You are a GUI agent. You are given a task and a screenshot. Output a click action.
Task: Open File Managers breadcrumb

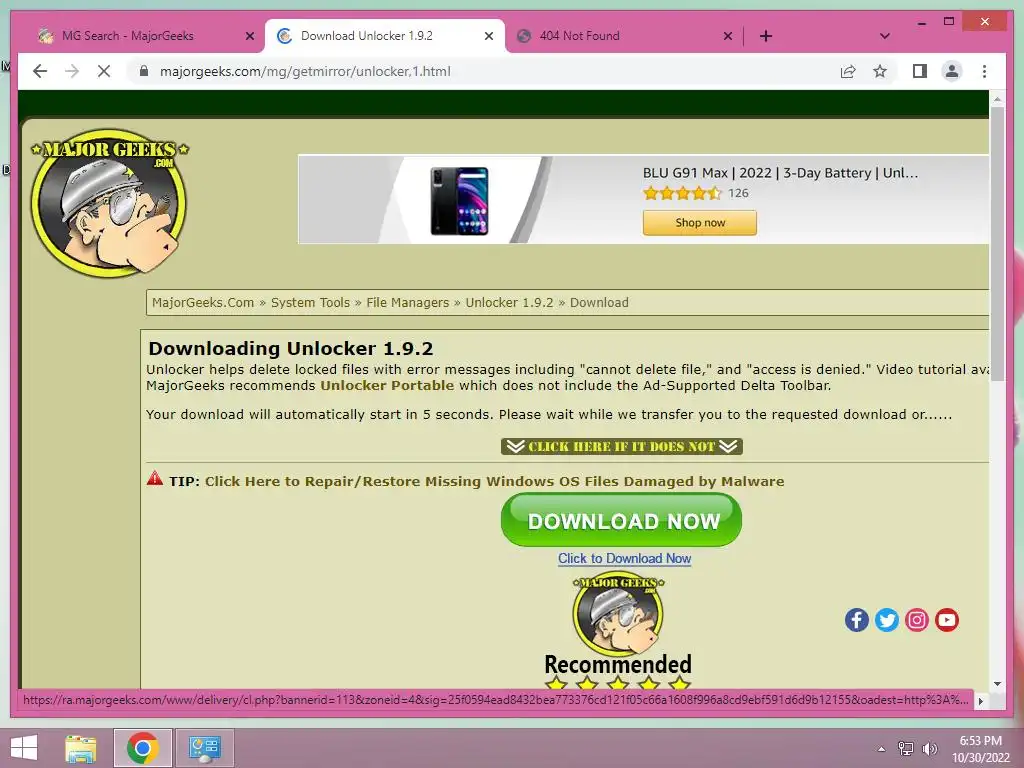pyautogui.click(x=408, y=302)
